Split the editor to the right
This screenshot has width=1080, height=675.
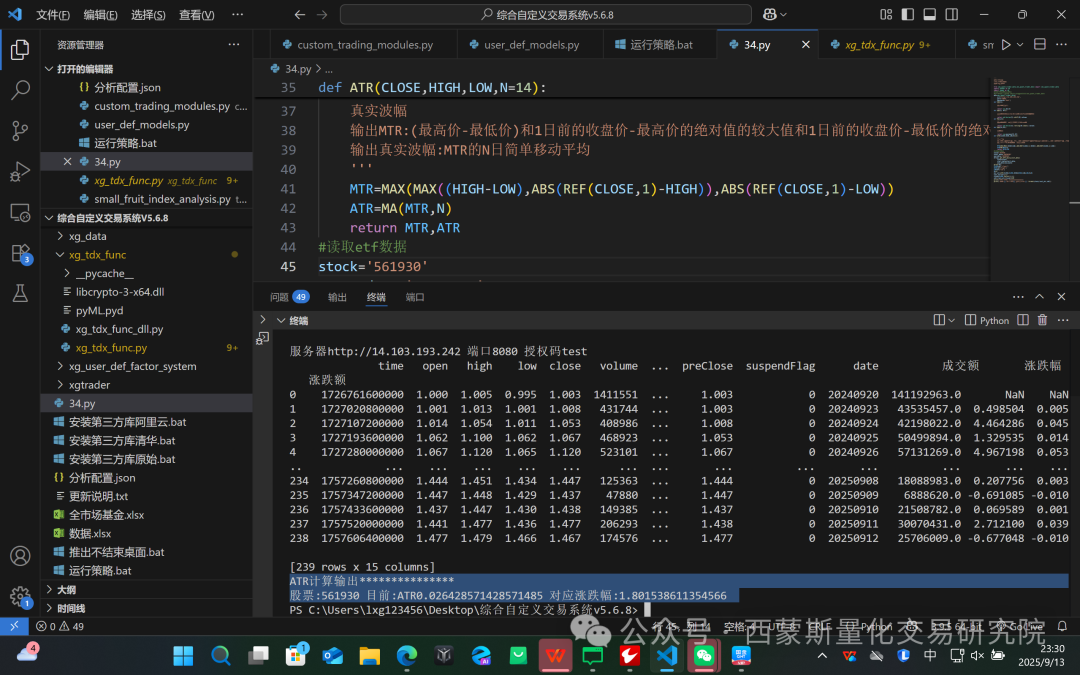1040,45
